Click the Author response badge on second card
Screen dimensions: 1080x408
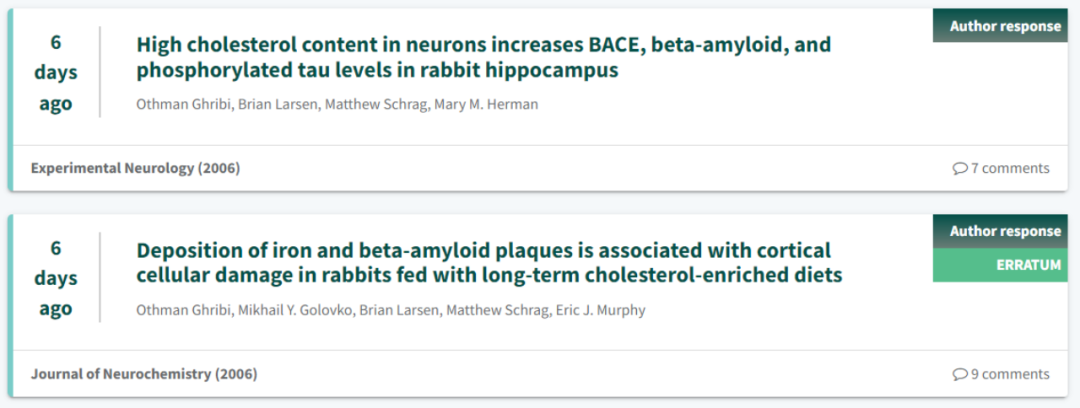click(x=1000, y=231)
